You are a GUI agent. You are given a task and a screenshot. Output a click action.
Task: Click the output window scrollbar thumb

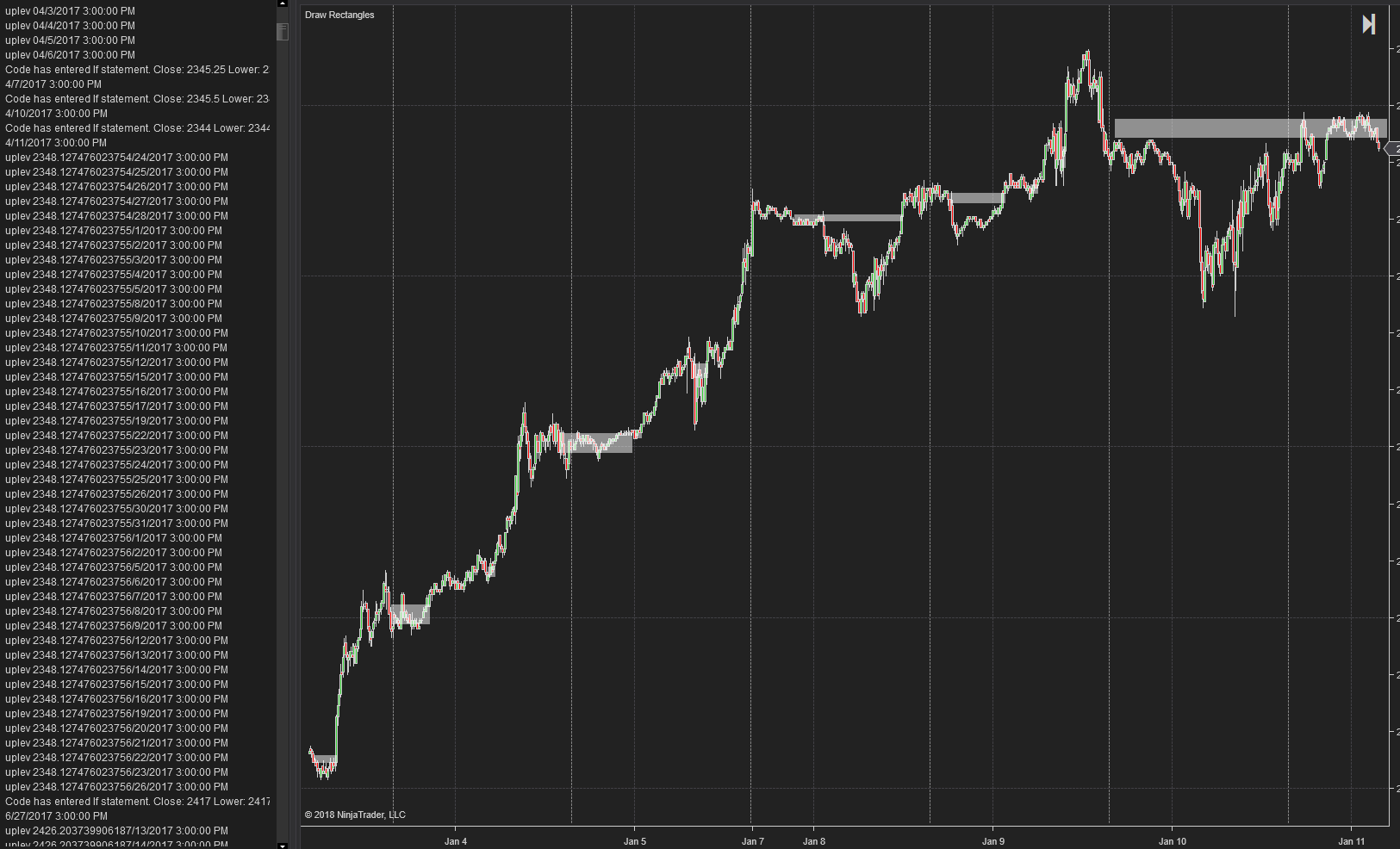tap(282, 32)
